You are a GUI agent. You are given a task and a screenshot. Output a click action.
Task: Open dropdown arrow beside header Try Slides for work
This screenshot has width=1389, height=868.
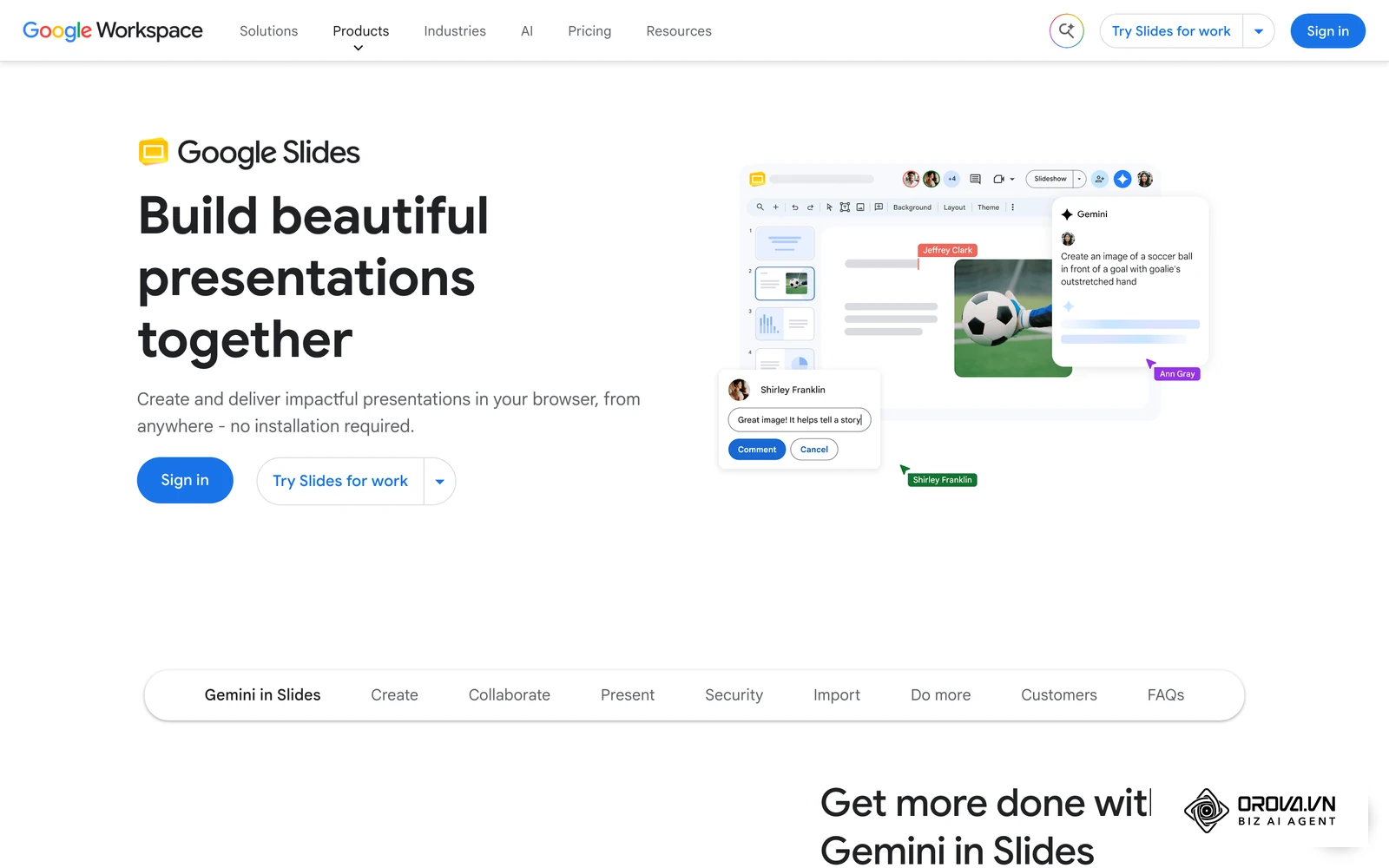point(1258,31)
